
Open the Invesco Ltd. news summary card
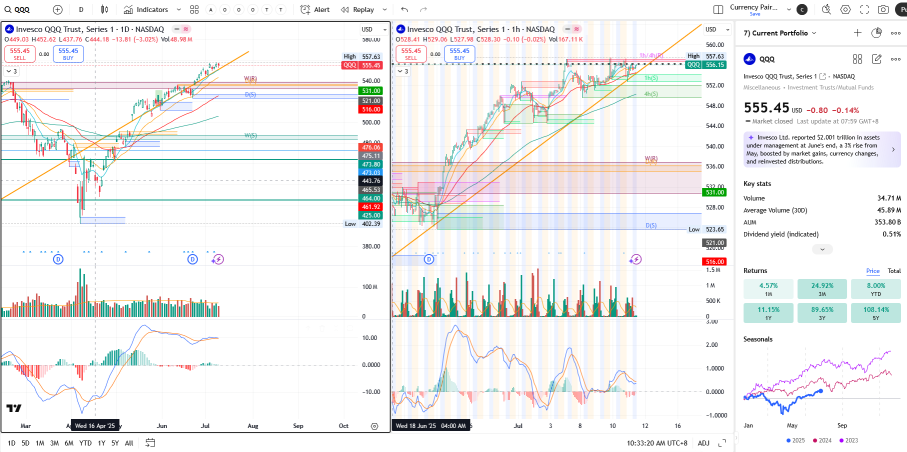822,150
